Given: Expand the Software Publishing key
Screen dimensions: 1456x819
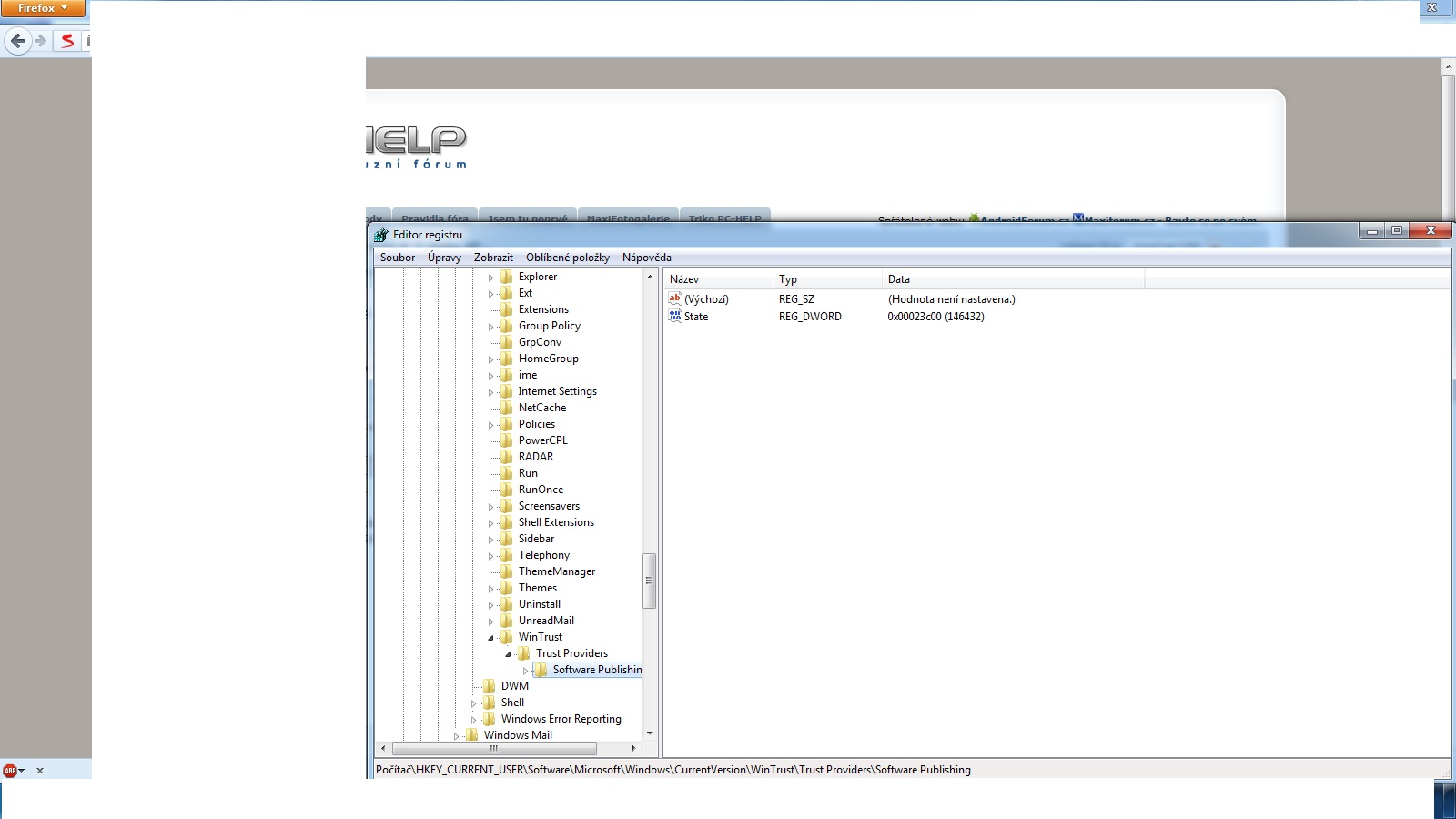Looking at the screenshot, I should coord(525,671).
